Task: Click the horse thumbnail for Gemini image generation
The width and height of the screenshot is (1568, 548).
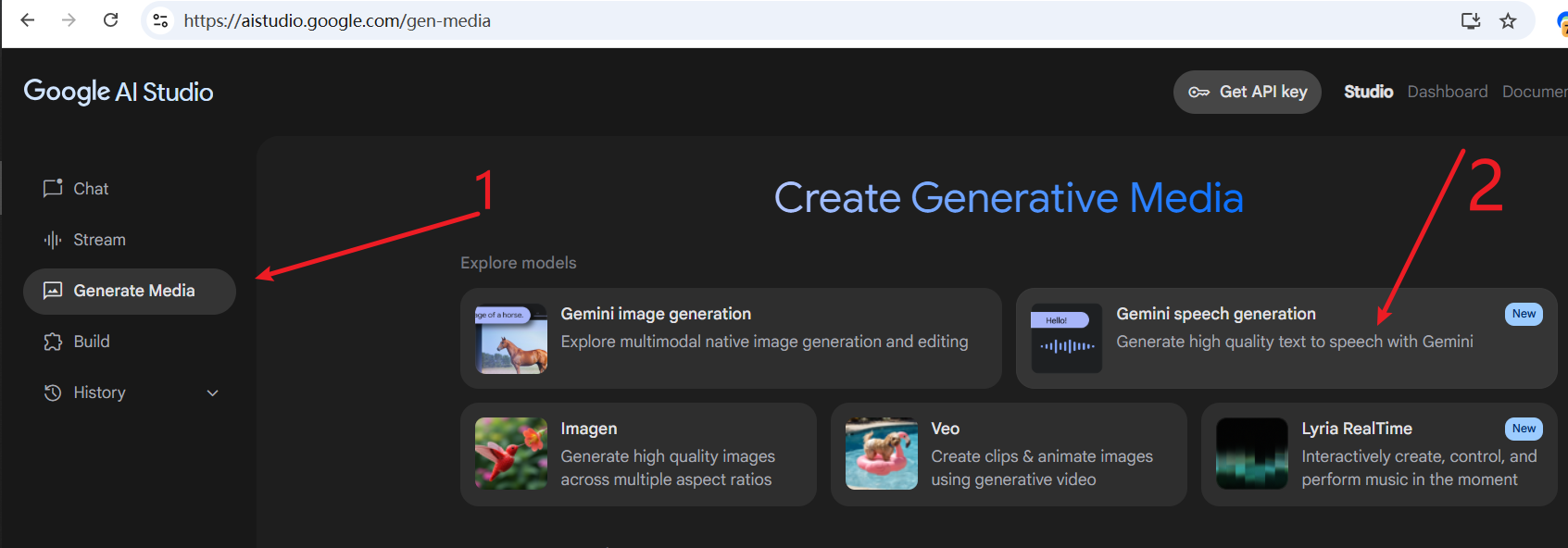Action: click(x=511, y=339)
